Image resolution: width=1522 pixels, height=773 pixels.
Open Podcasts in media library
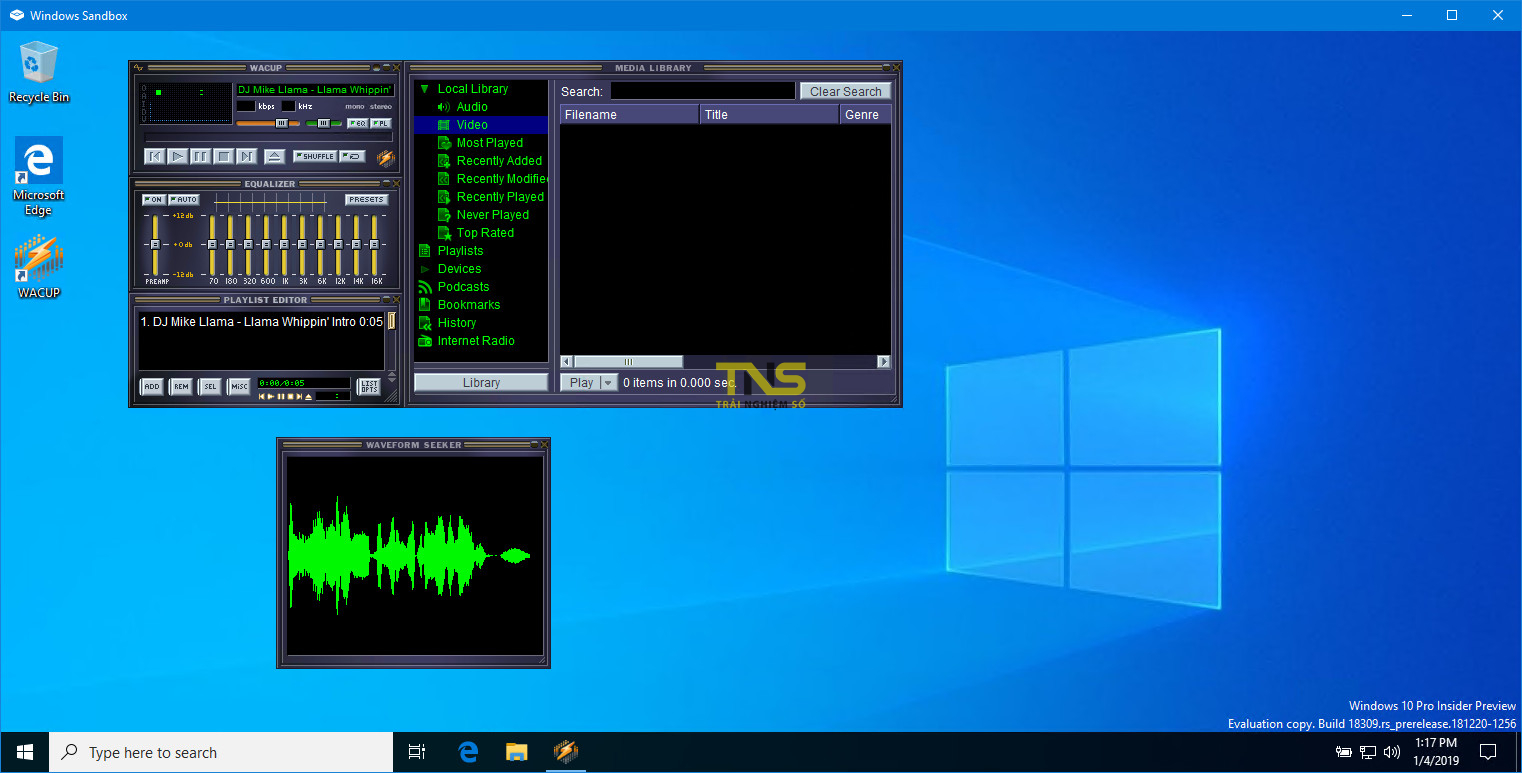(463, 287)
